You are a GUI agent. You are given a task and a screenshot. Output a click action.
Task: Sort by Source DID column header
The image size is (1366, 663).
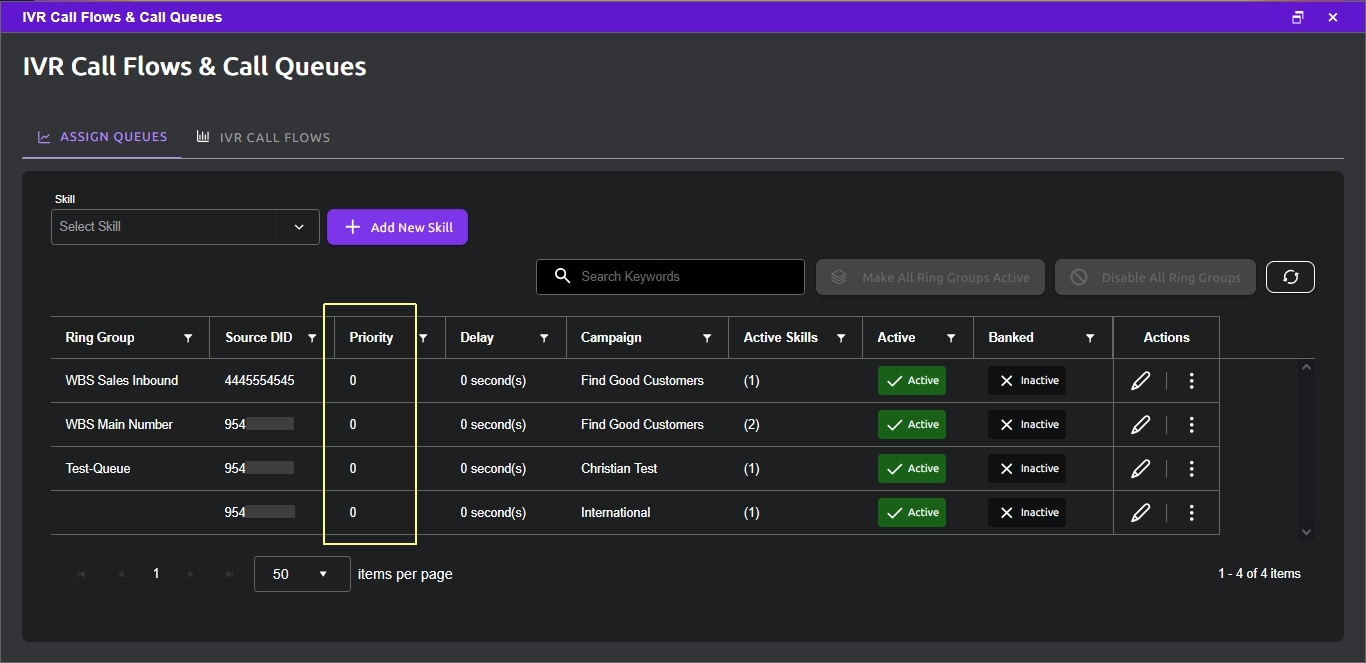(259, 338)
